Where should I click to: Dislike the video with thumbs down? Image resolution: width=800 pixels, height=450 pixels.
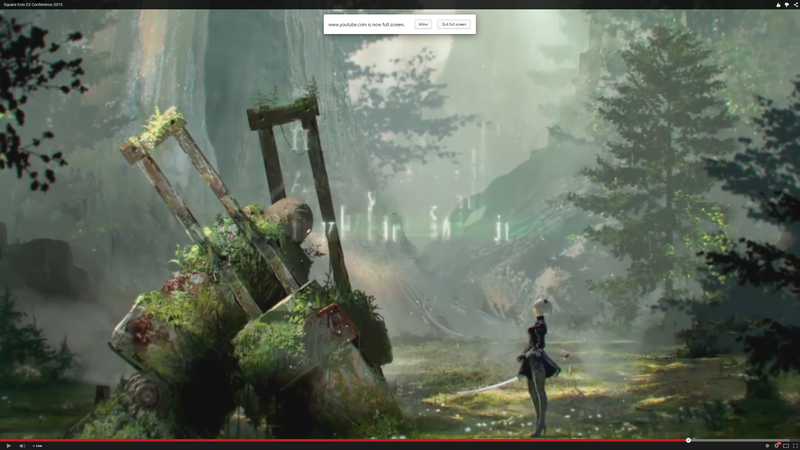[787, 5]
